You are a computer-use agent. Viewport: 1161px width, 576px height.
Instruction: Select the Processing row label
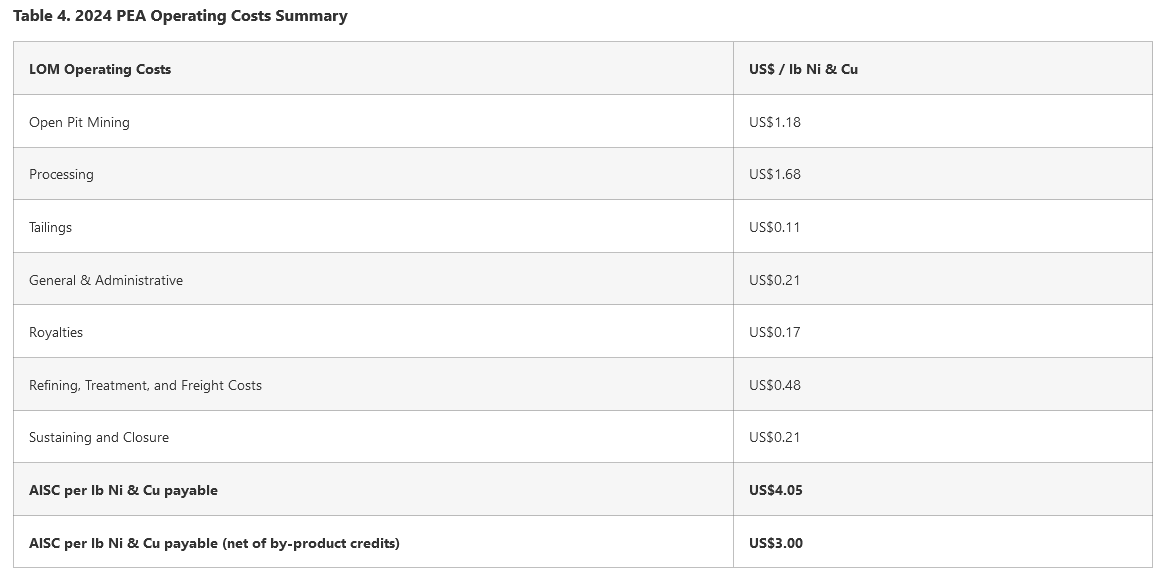(x=61, y=174)
